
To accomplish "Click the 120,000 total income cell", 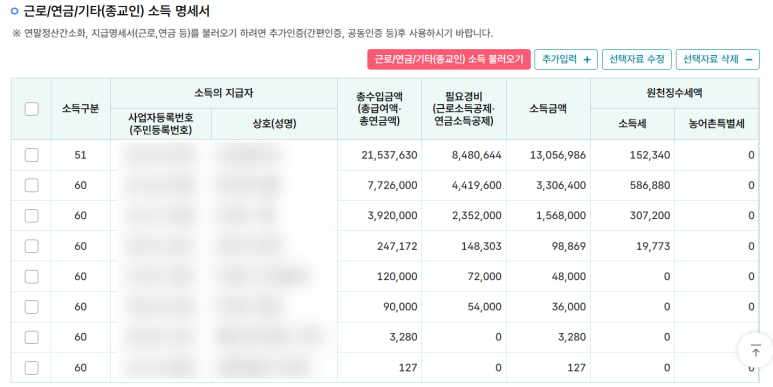I will 380,276.
